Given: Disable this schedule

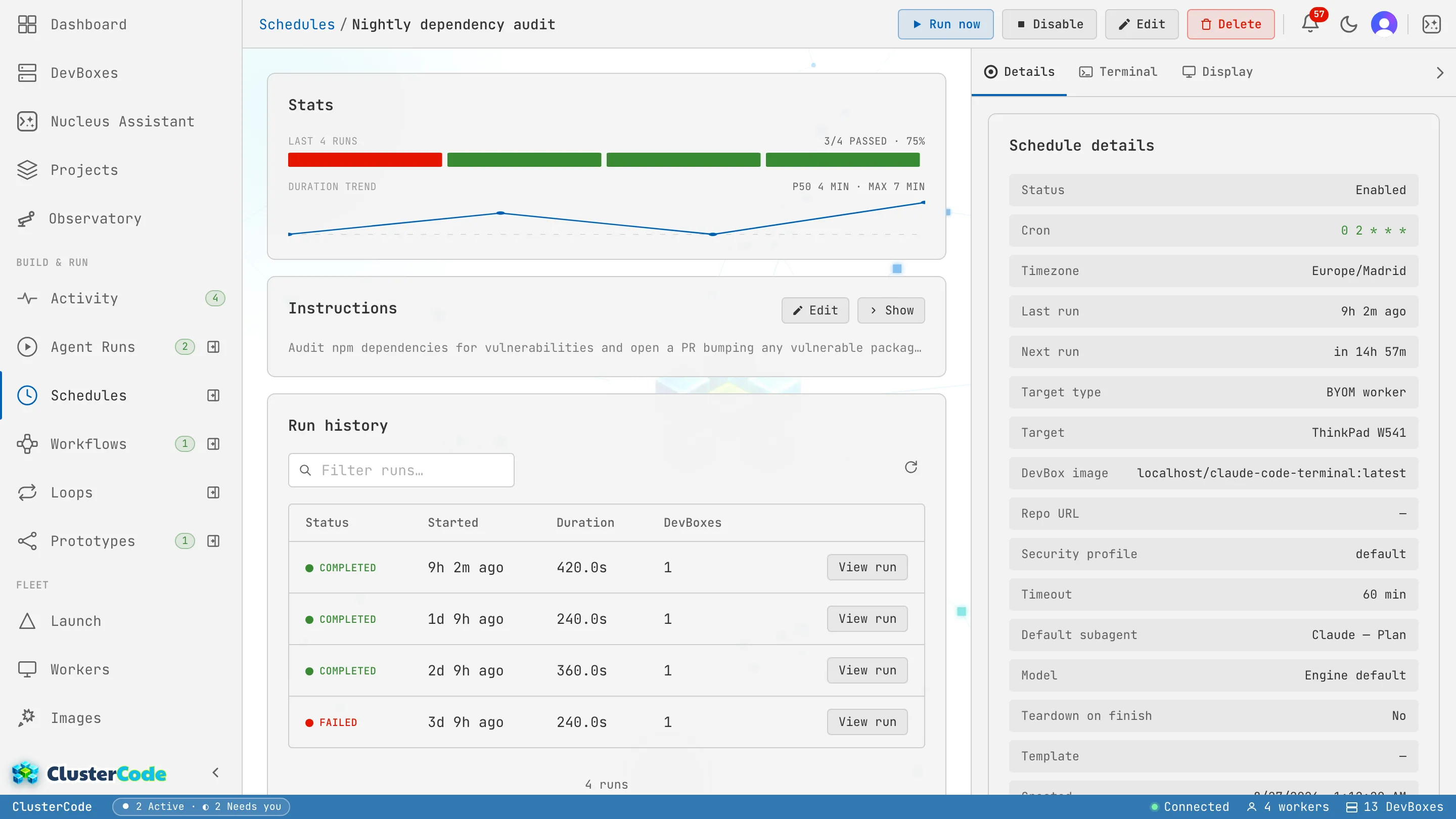Looking at the screenshot, I should (1049, 24).
